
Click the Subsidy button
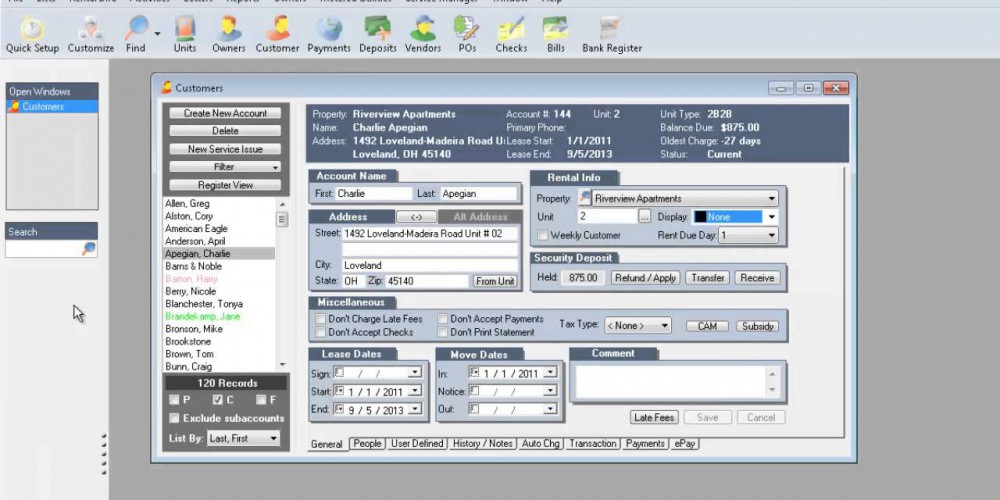coord(758,326)
